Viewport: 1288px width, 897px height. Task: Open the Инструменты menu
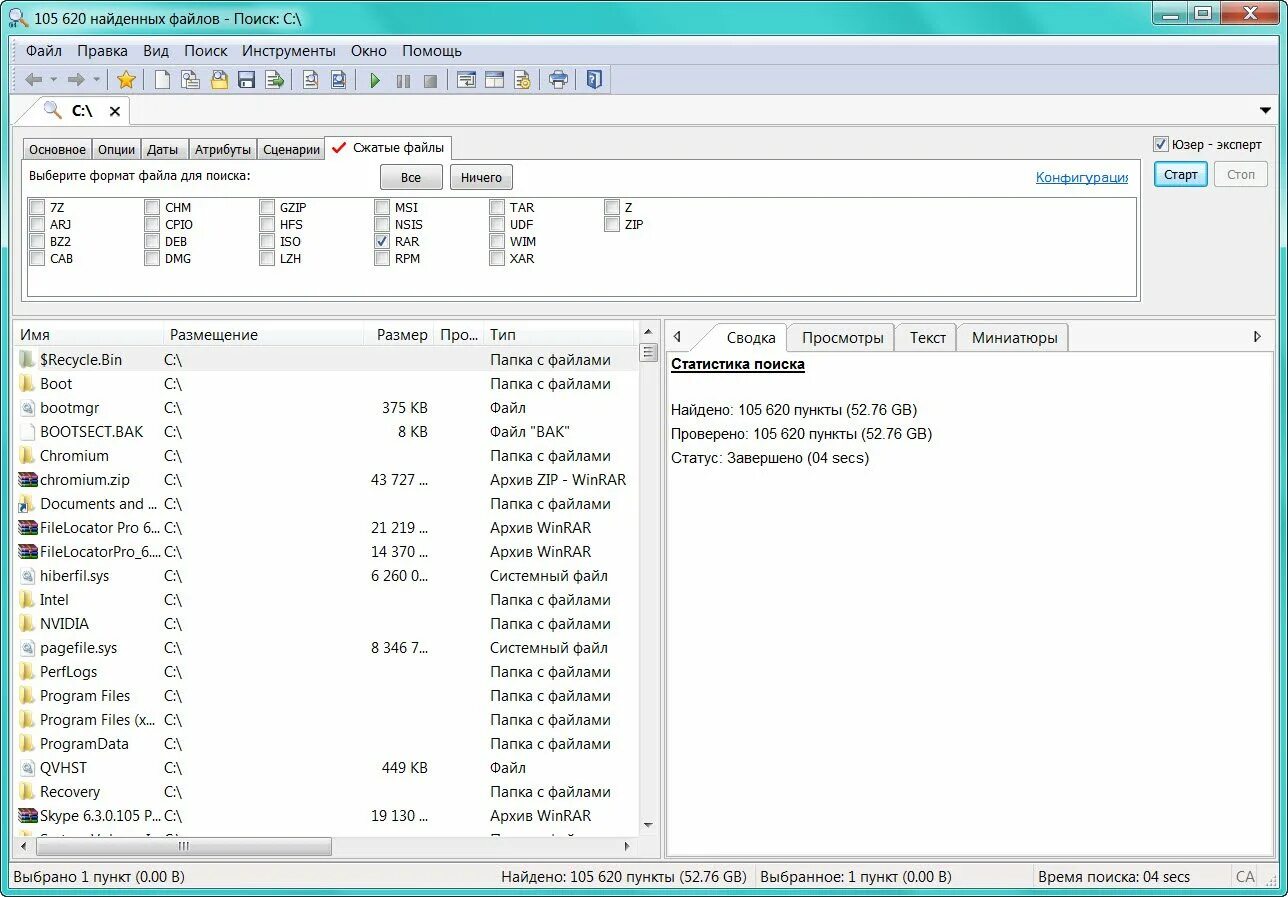289,50
